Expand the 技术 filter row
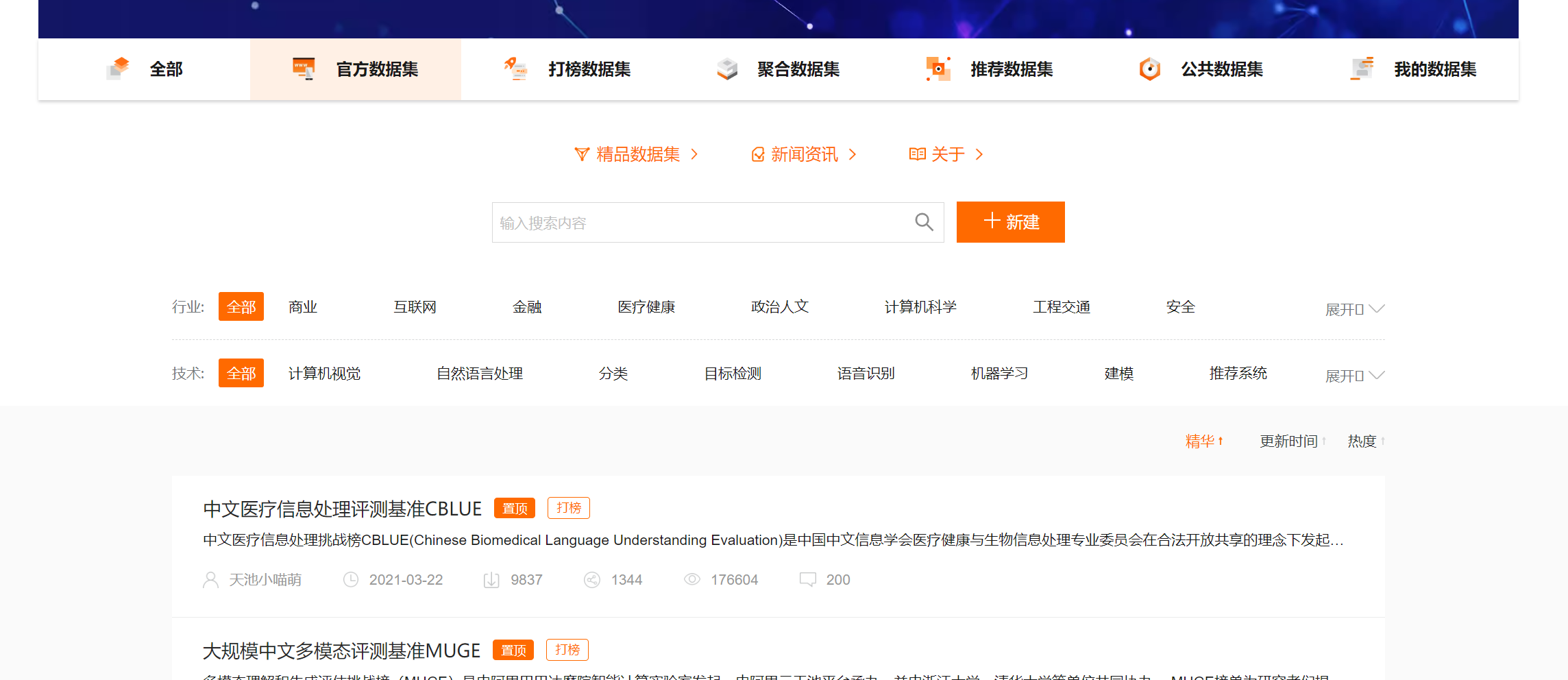 [1354, 376]
